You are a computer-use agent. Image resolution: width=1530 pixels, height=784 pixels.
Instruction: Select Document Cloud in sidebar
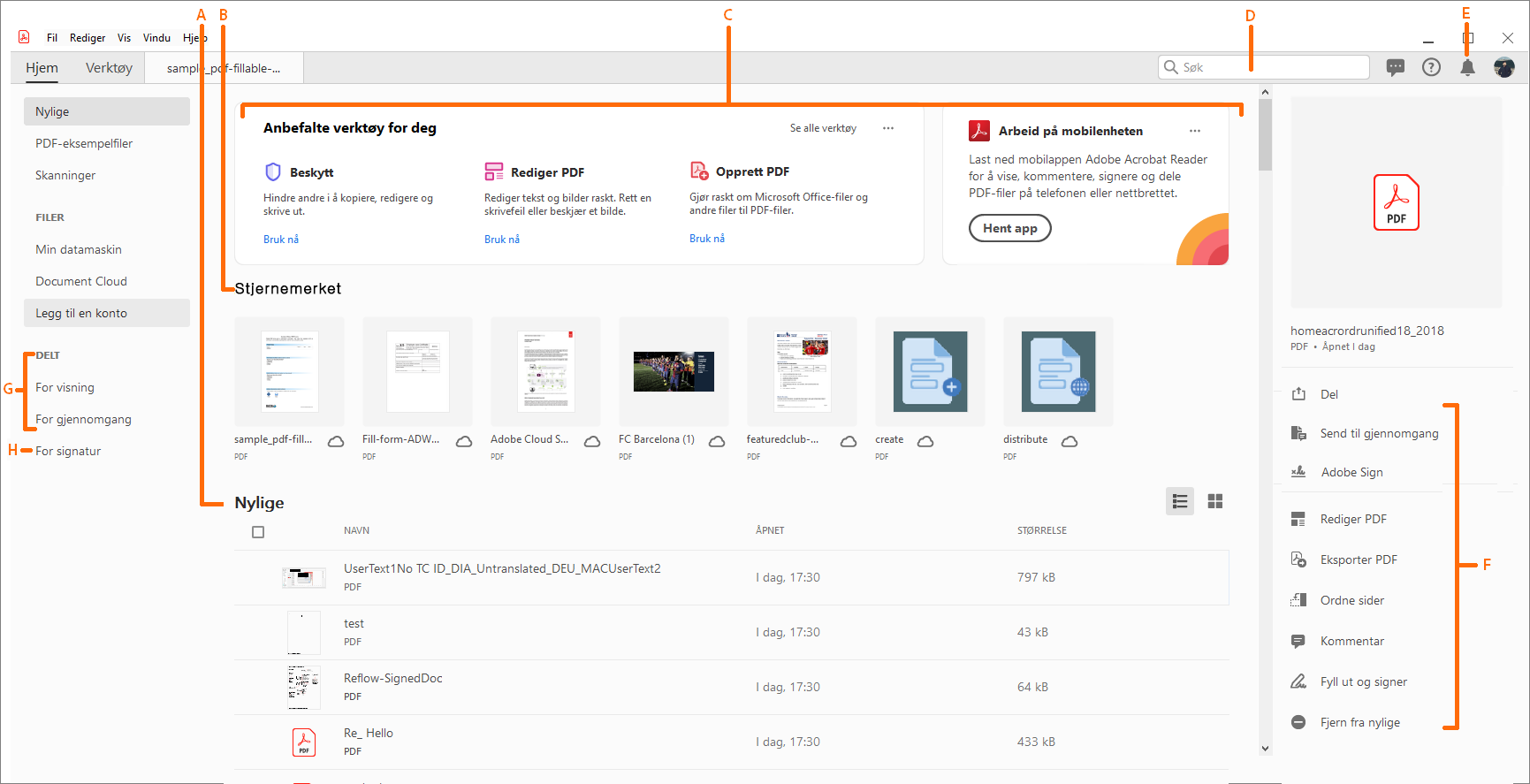click(x=81, y=281)
